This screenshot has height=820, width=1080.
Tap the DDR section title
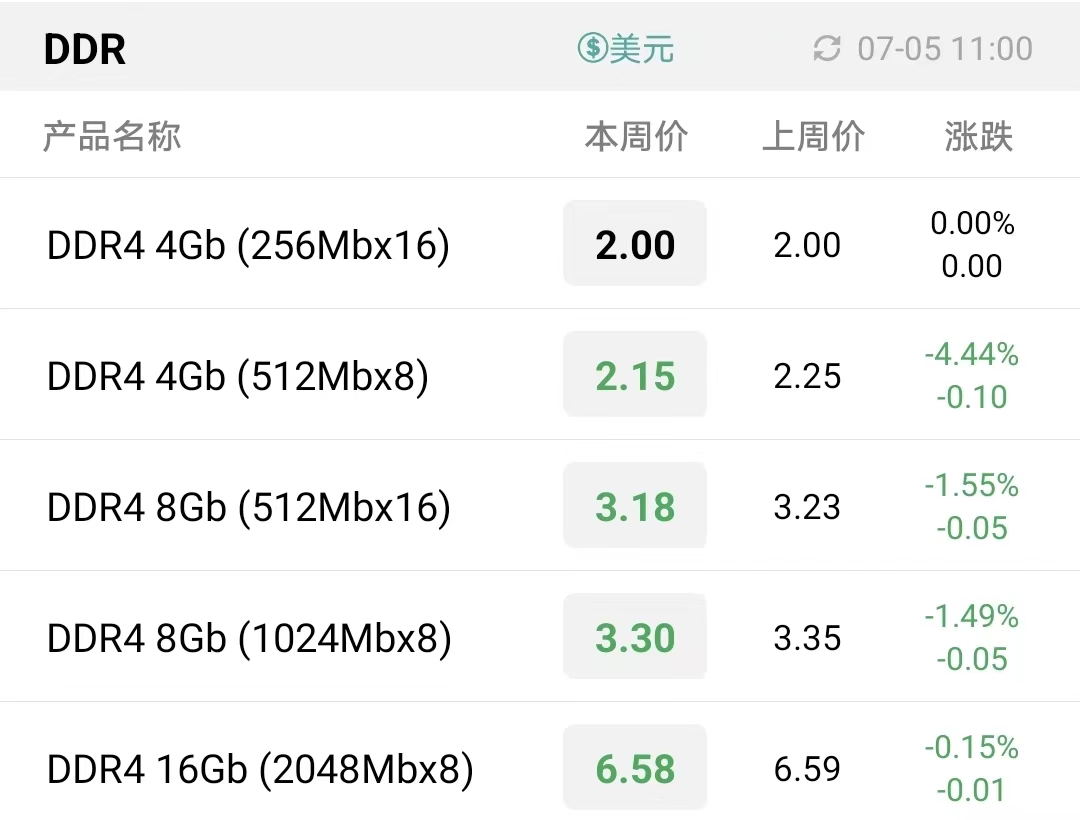[85, 49]
